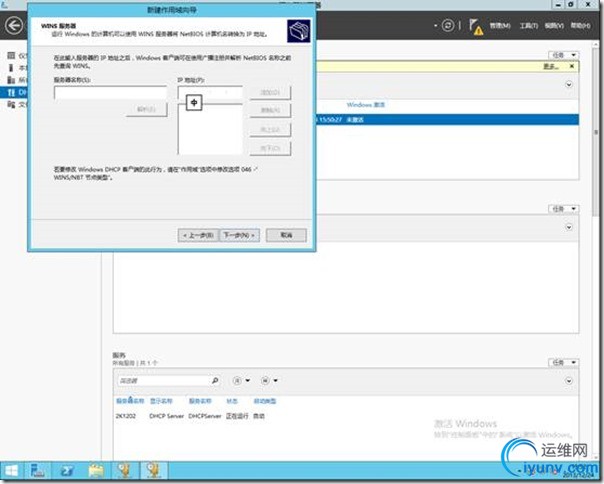Open the active DHCP wizard taskbar icon
The image size is (604, 484).
154,471
